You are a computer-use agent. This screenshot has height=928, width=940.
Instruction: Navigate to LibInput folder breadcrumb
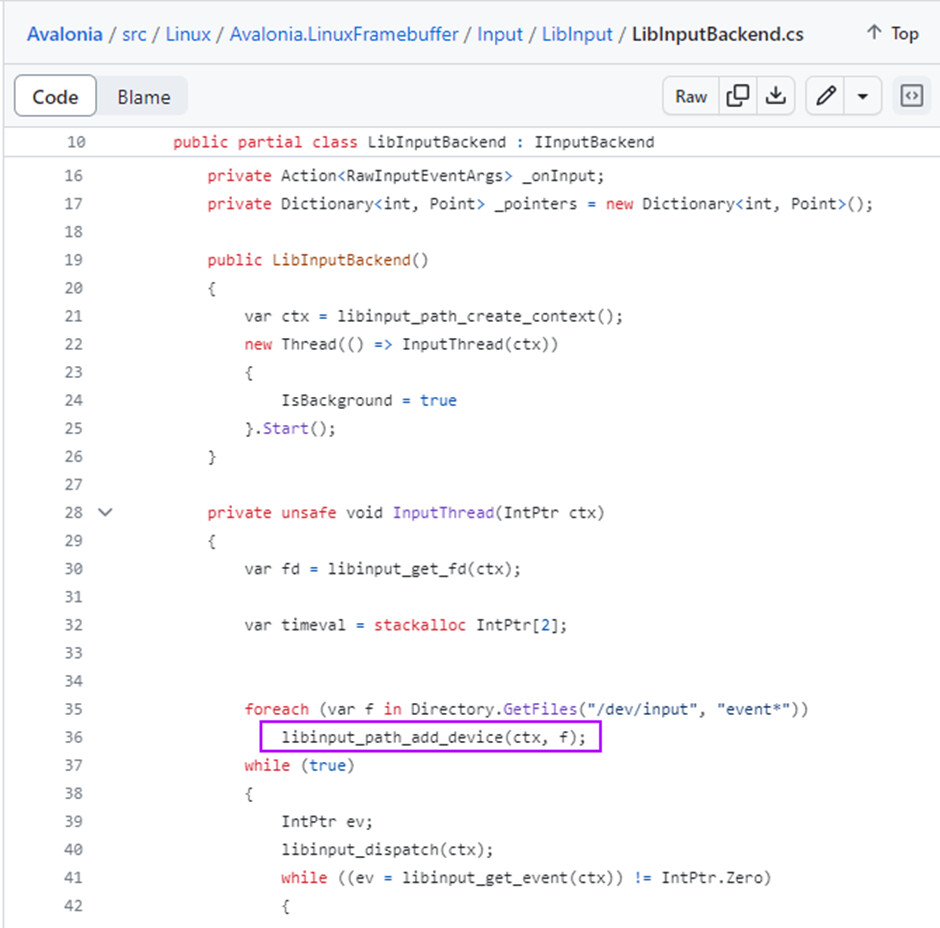click(x=577, y=34)
